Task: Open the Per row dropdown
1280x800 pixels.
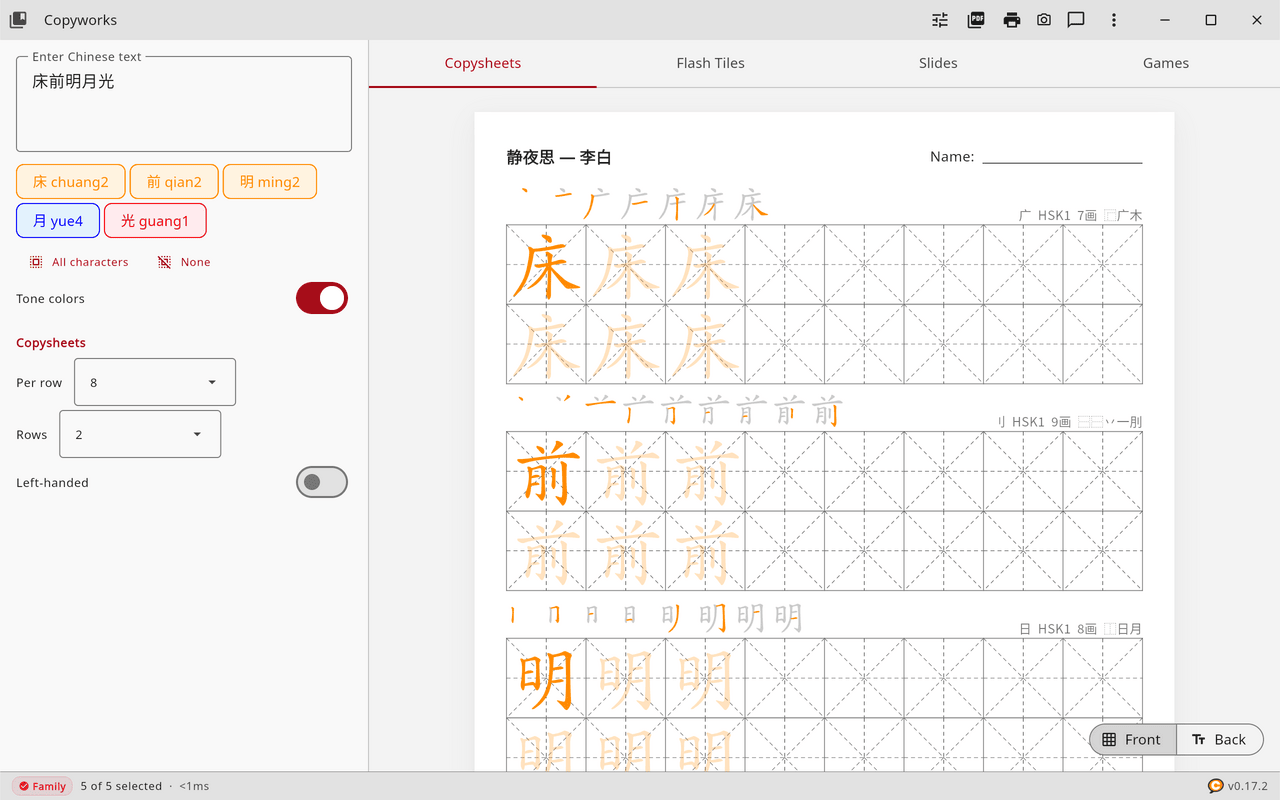Action: click(155, 382)
